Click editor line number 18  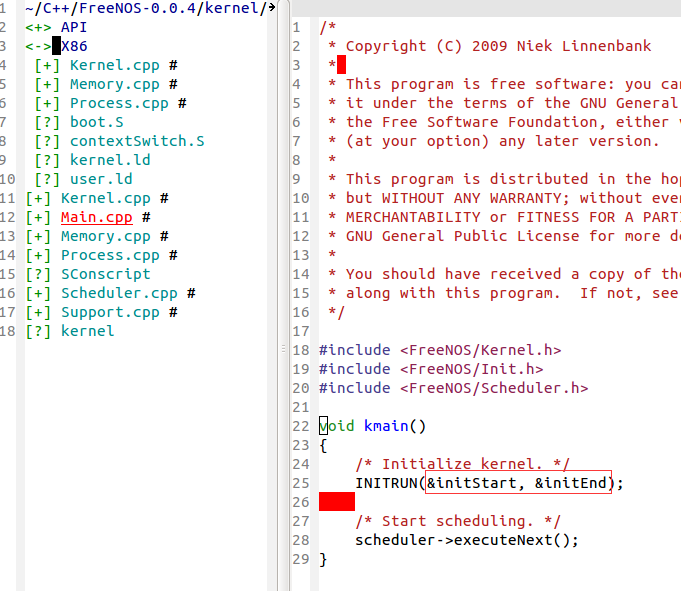tap(301, 350)
